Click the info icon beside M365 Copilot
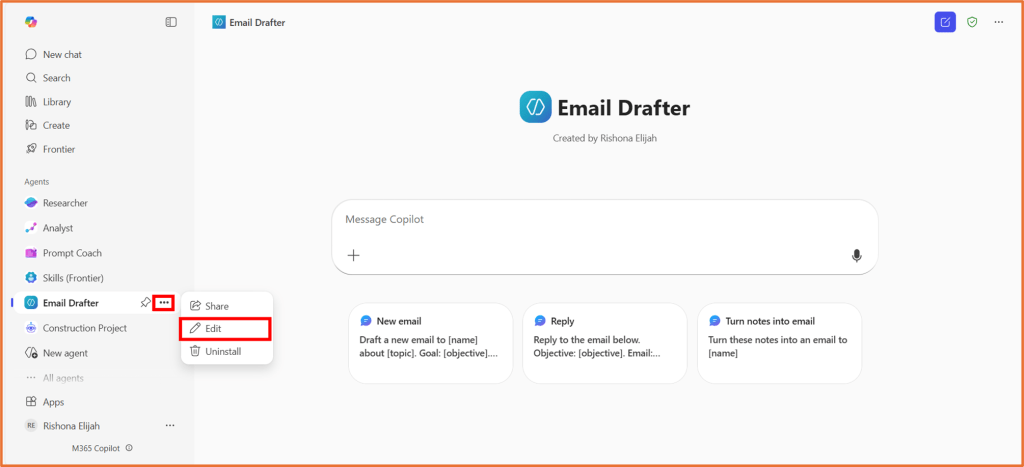Viewport: 1024px width, 467px height. coord(129,448)
